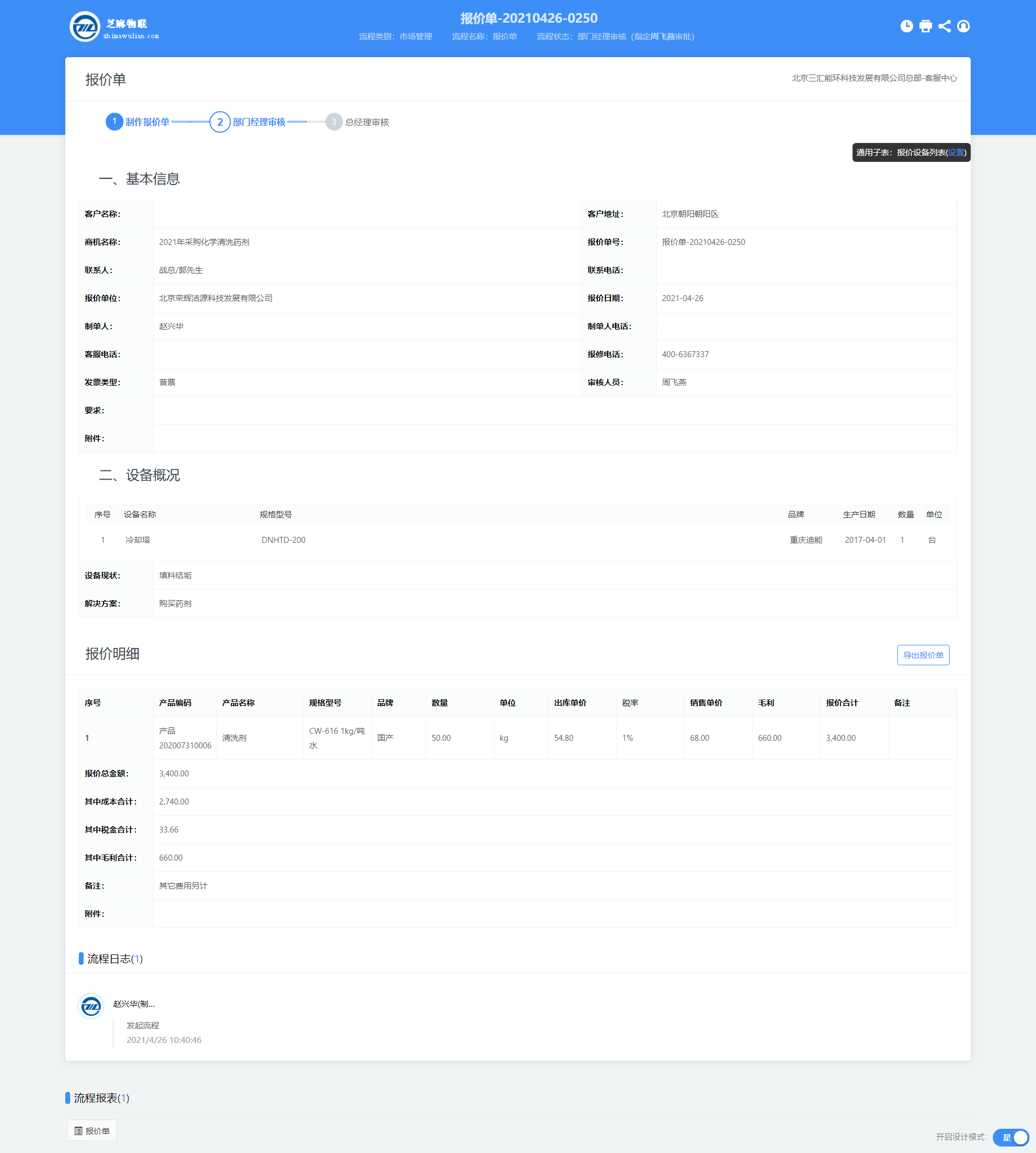The height and width of the screenshot is (1153, 1036).
Task: Click the 冷却塔 equipment row
Action: (138, 540)
